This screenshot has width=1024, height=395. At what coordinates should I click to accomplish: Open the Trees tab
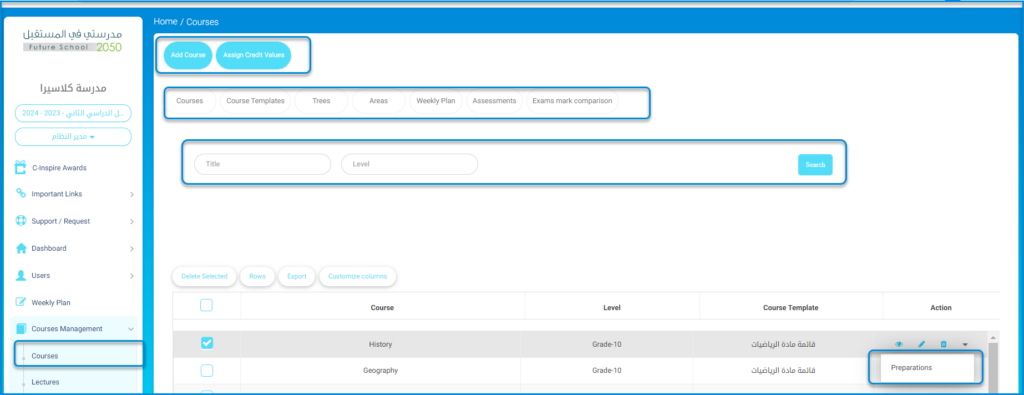[x=321, y=101]
